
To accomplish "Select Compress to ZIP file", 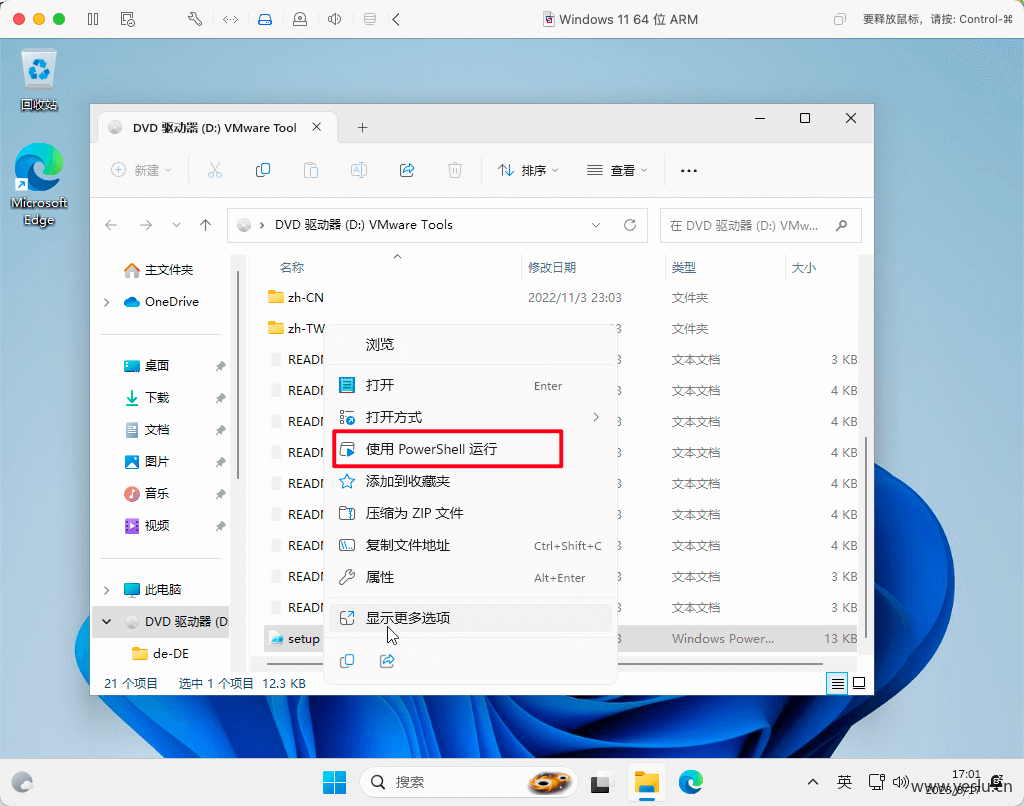I will click(x=470, y=513).
